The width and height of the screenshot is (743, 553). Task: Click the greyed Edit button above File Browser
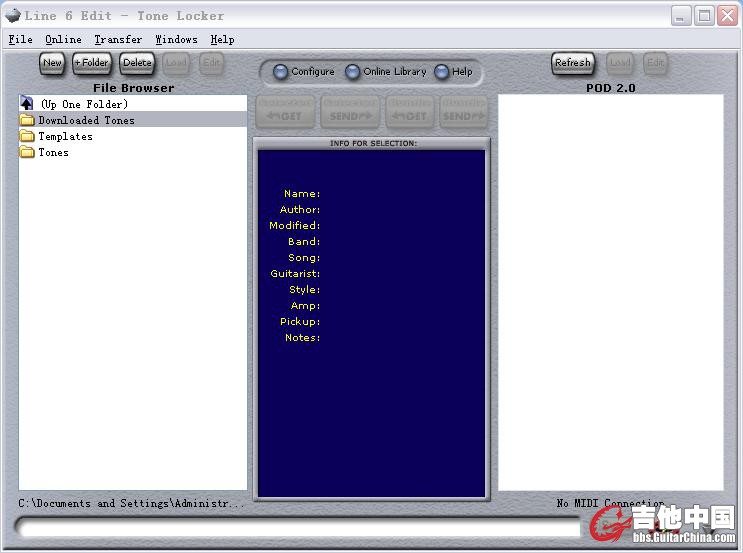coord(211,63)
